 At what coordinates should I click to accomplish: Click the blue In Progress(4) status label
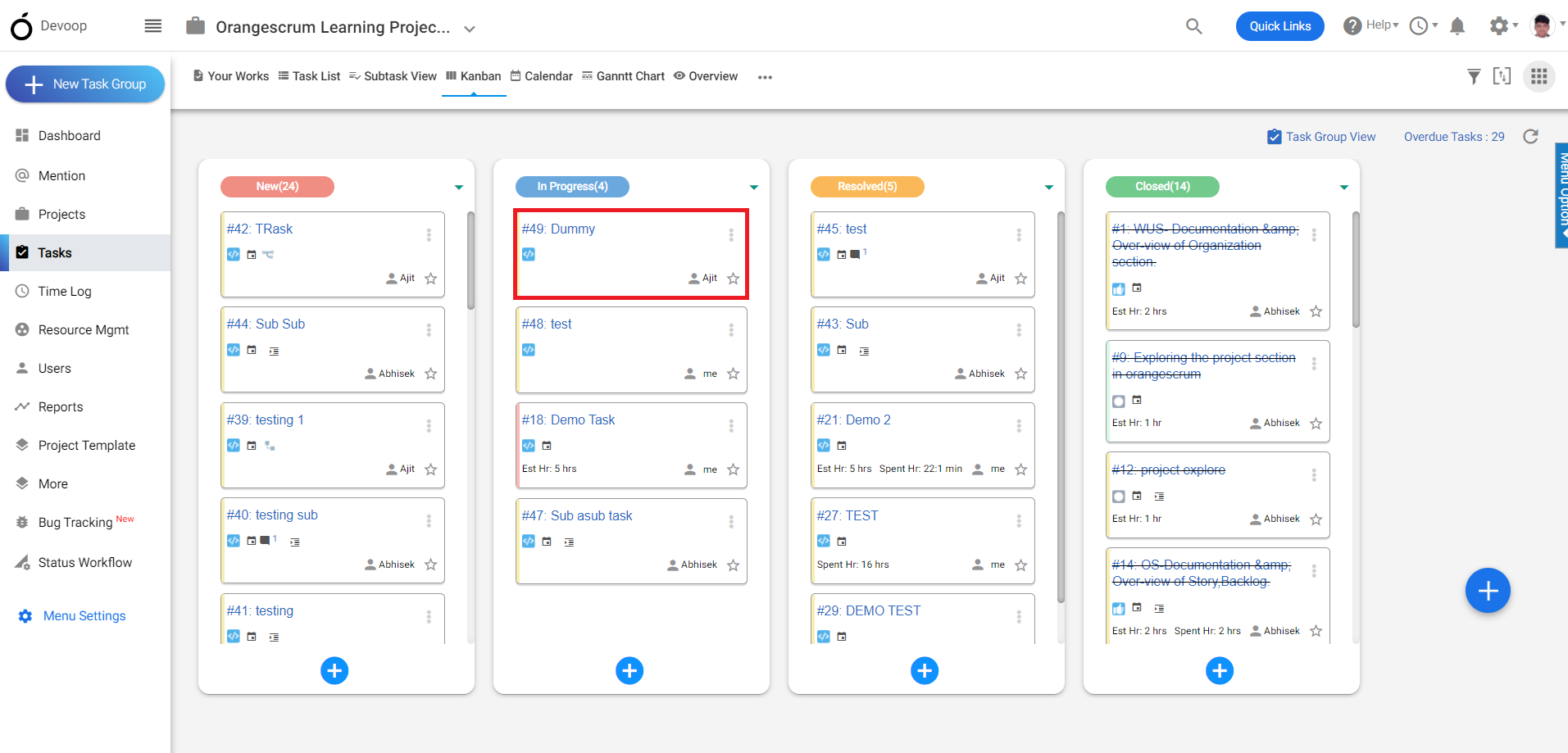coord(572,187)
